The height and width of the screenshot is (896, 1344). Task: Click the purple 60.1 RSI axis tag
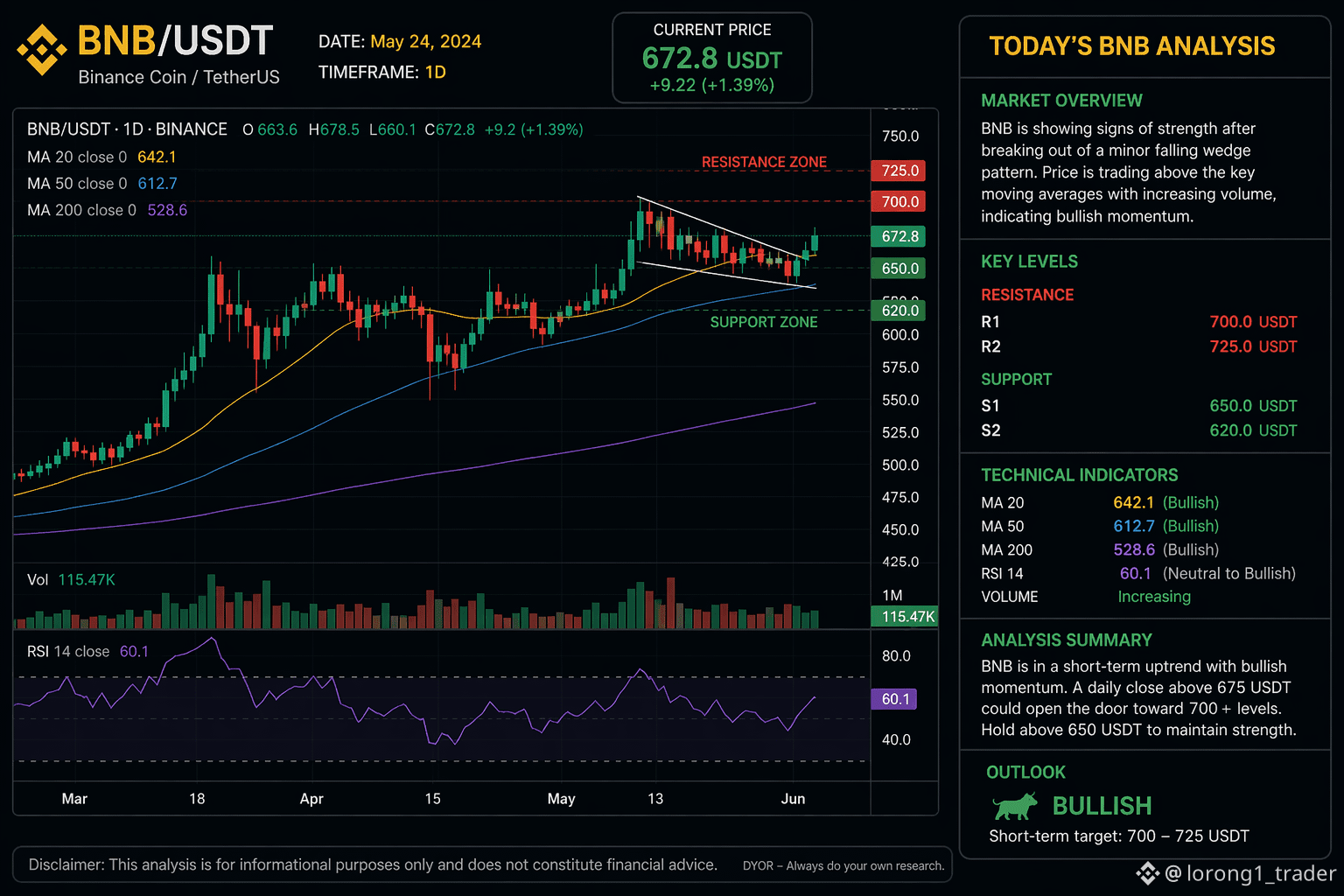[895, 699]
